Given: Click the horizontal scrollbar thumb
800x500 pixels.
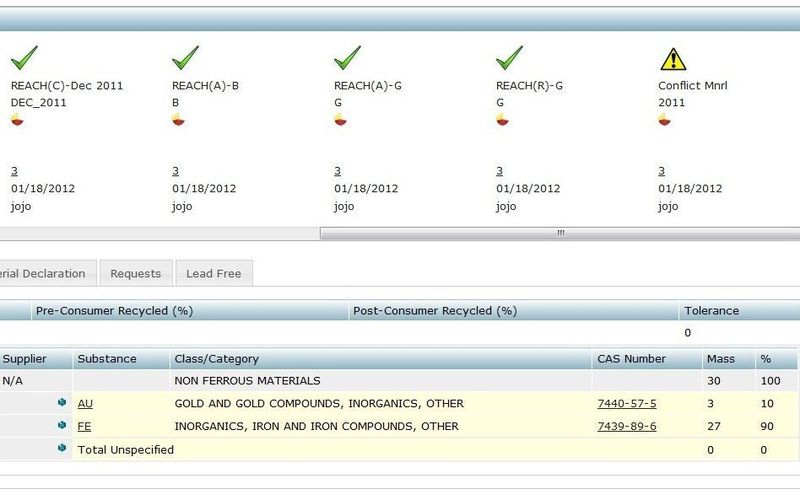Looking at the screenshot, I should click(x=559, y=233).
